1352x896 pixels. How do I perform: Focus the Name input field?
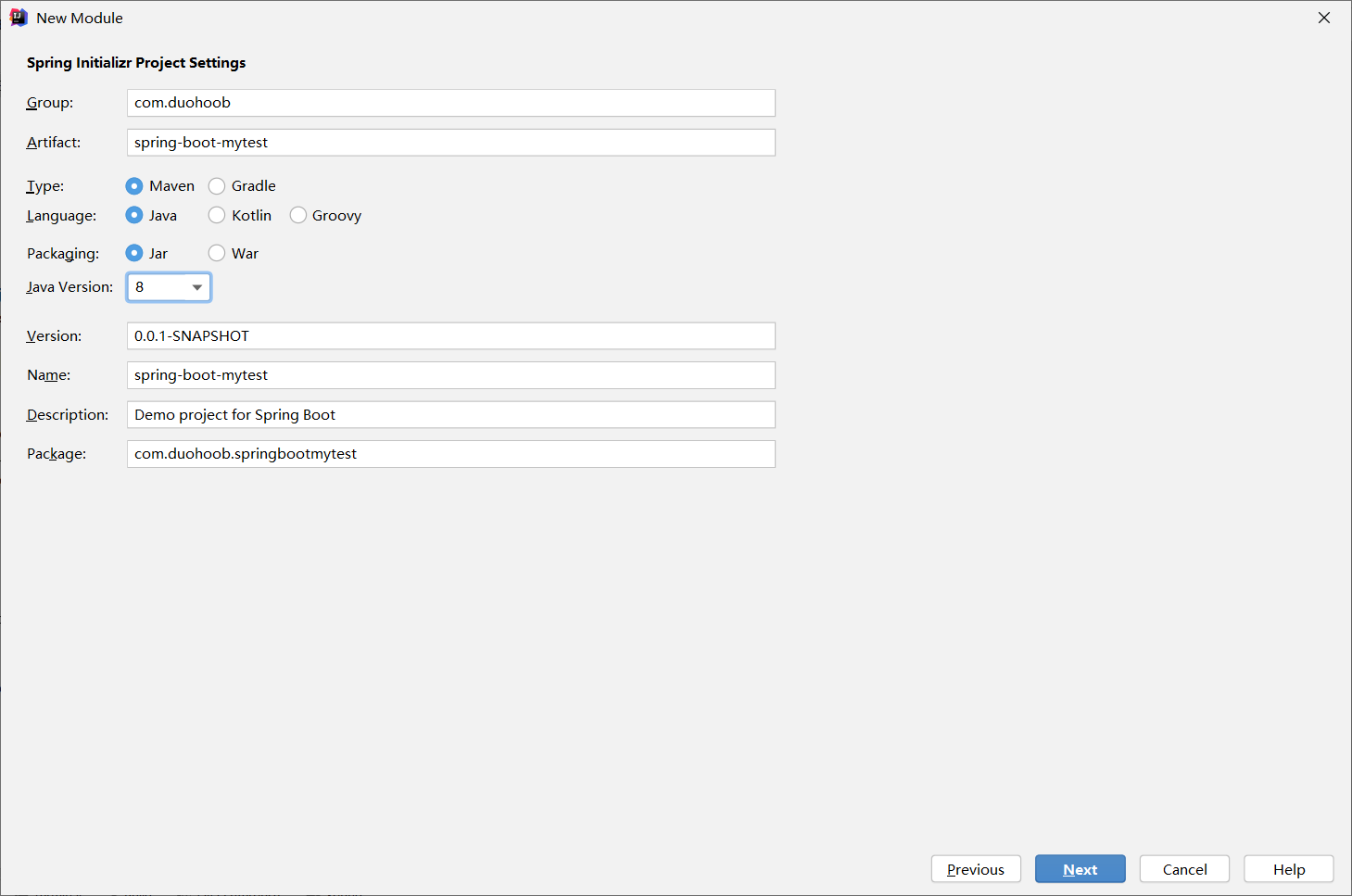pyautogui.click(x=450, y=375)
